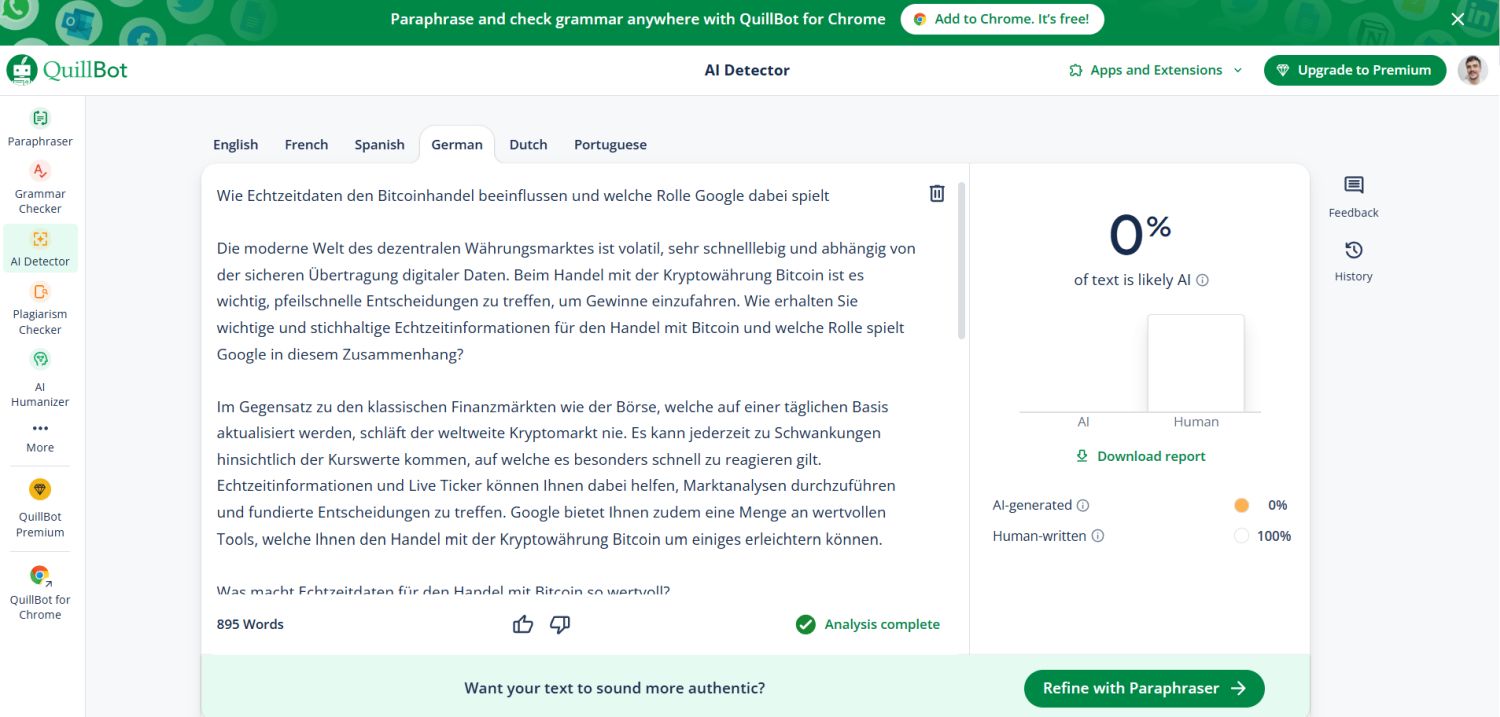Click the thumbs up rating icon
Viewport: 1500px width, 717px height.
click(x=523, y=625)
